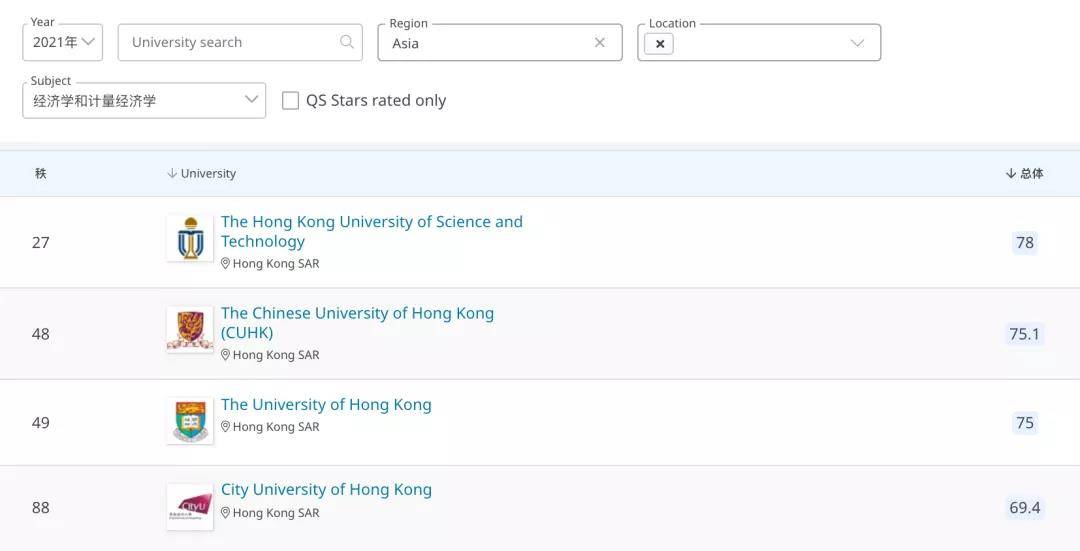1080x551 pixels.
Task: Expand the Location dropdown chevron
Action: 857,43
